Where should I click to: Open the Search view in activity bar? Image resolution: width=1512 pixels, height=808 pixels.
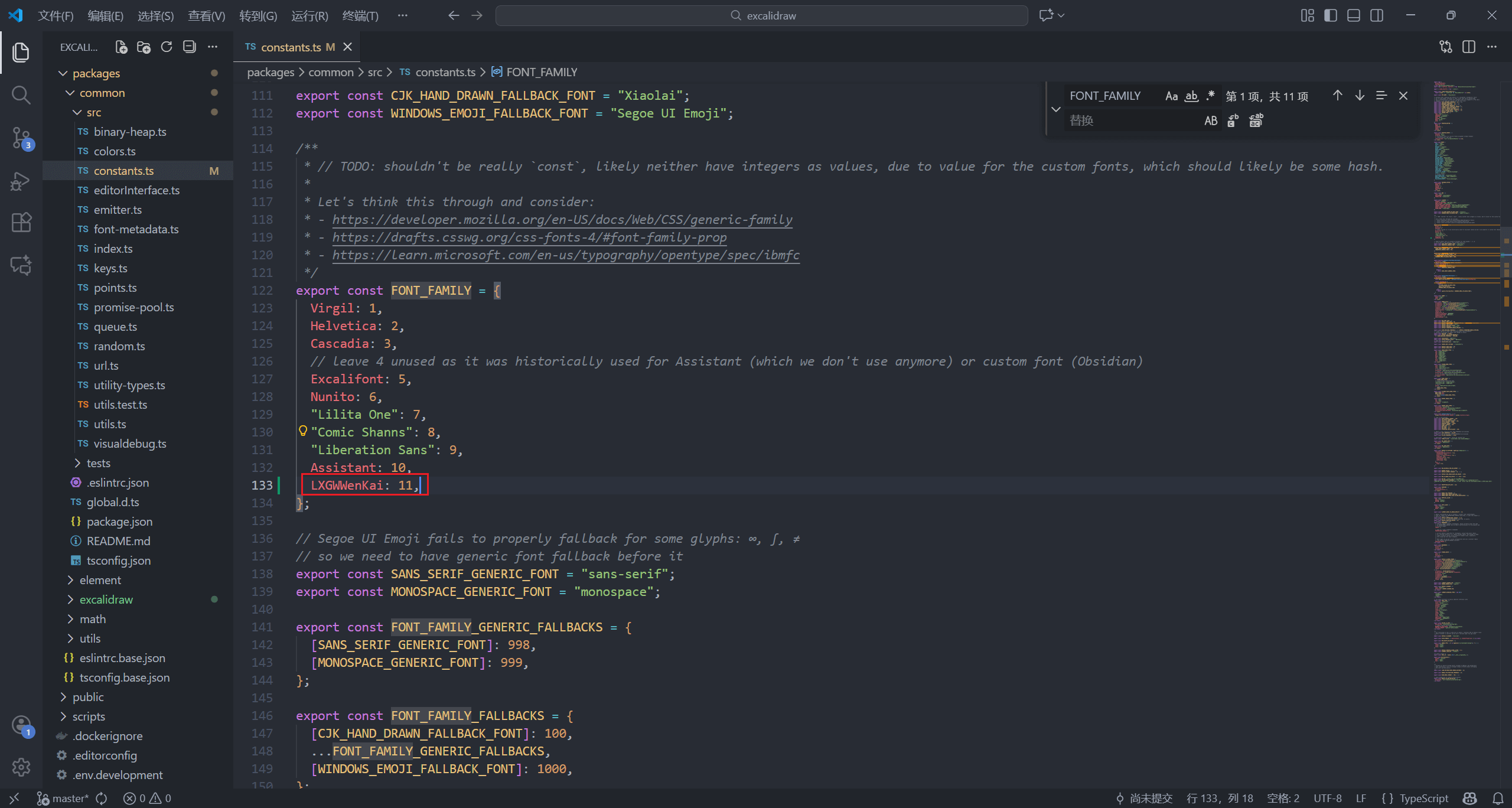(x=21, y=95)
